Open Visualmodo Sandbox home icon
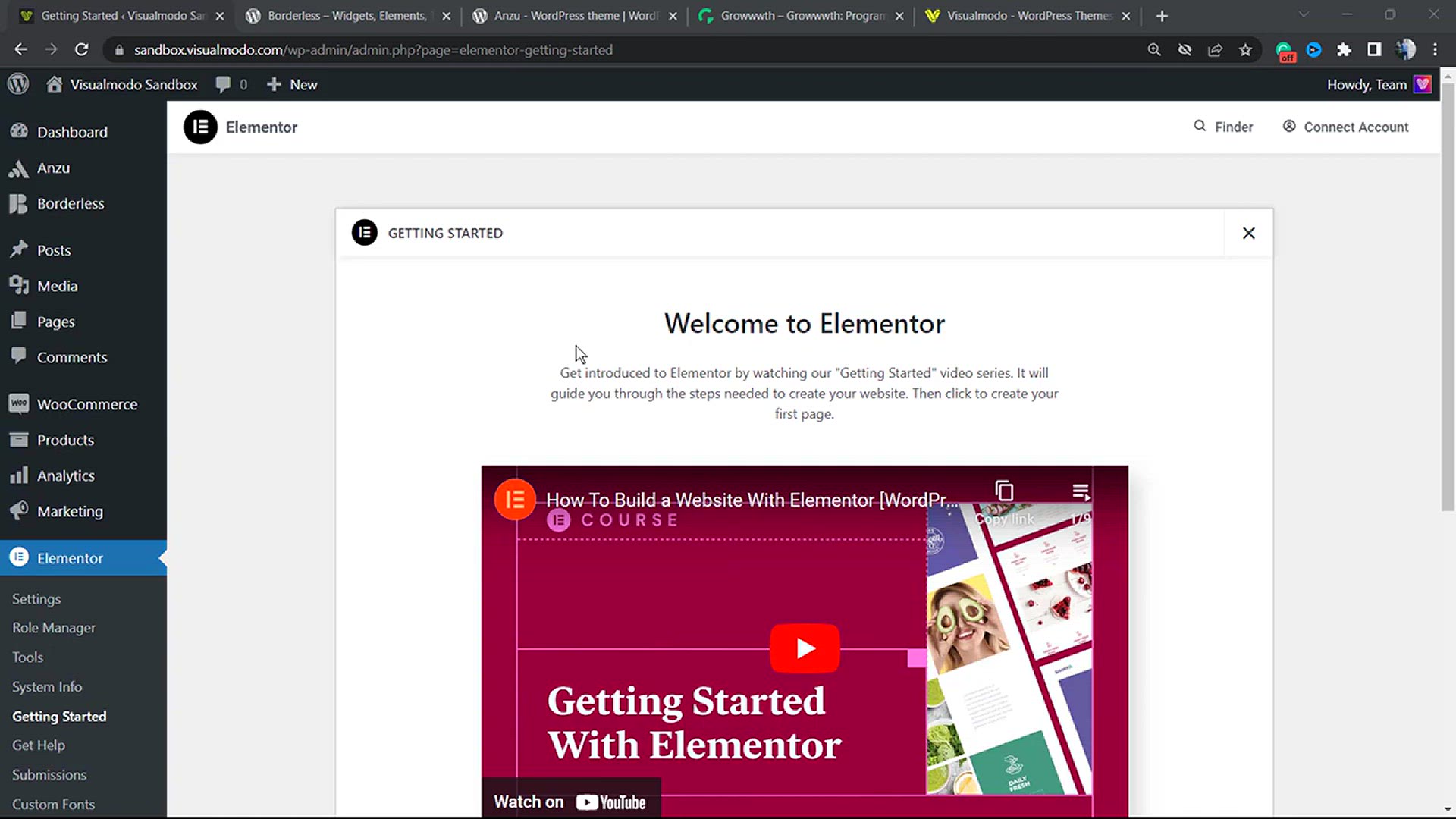Screen dimensions: 1456x819 pyautogui.click(x=54, y=84)
